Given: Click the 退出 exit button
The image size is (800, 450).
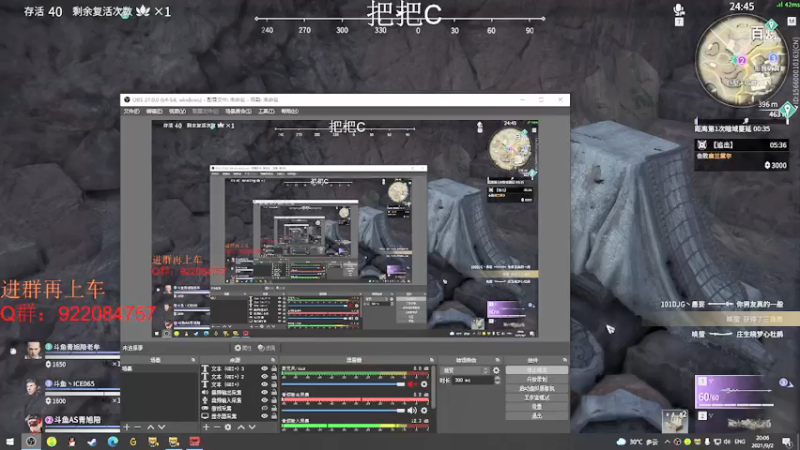Looking at the screenshot, I should point(537,416).
